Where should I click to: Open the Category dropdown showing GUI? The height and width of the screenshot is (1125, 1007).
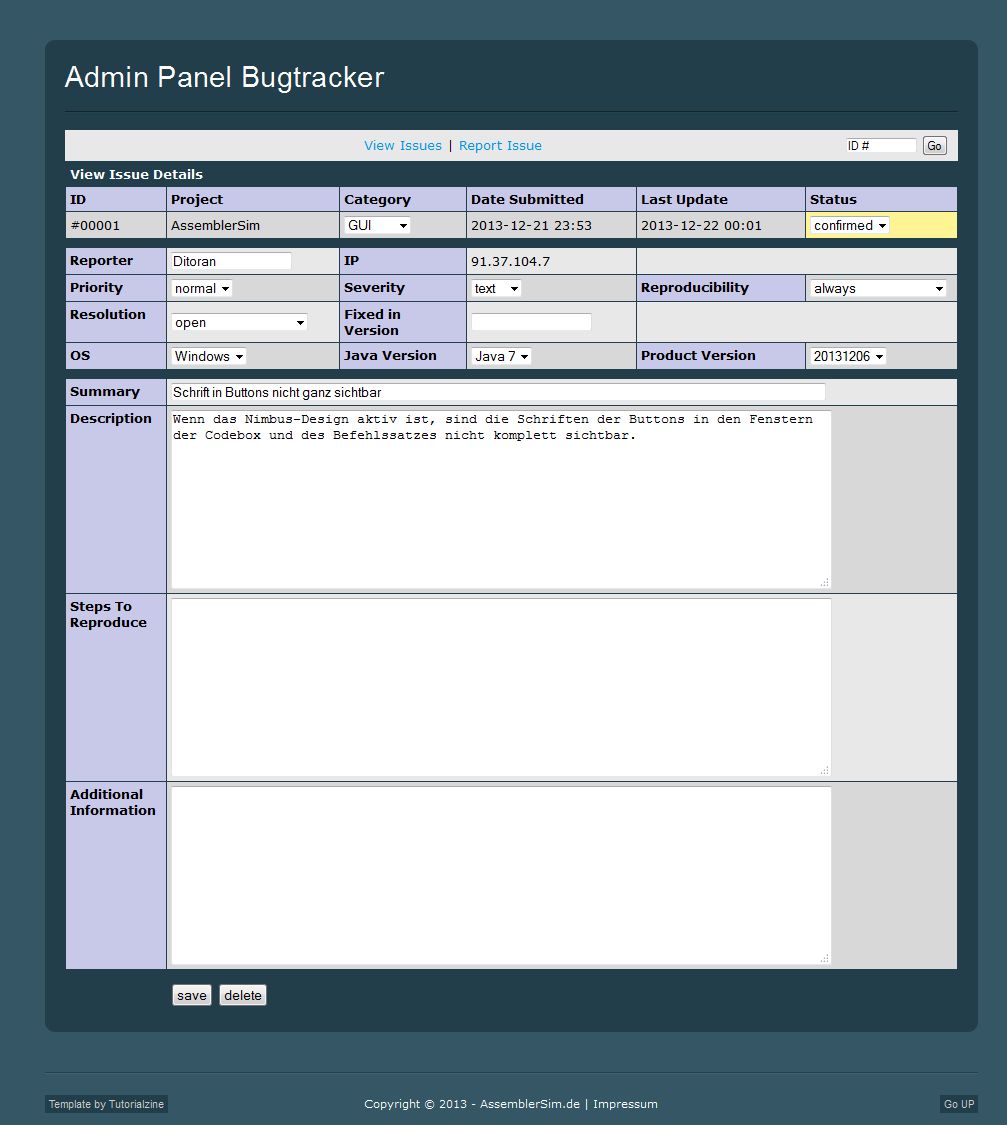377,225
